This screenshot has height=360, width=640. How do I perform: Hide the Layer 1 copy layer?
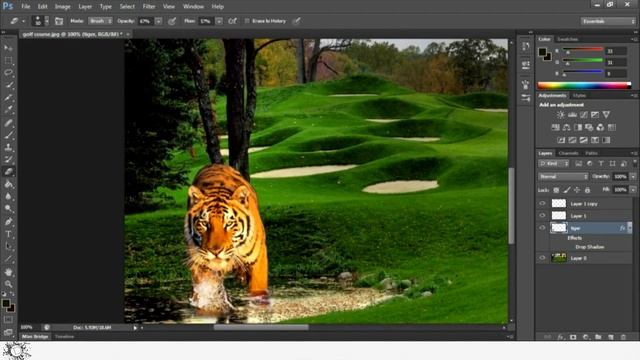542,203
